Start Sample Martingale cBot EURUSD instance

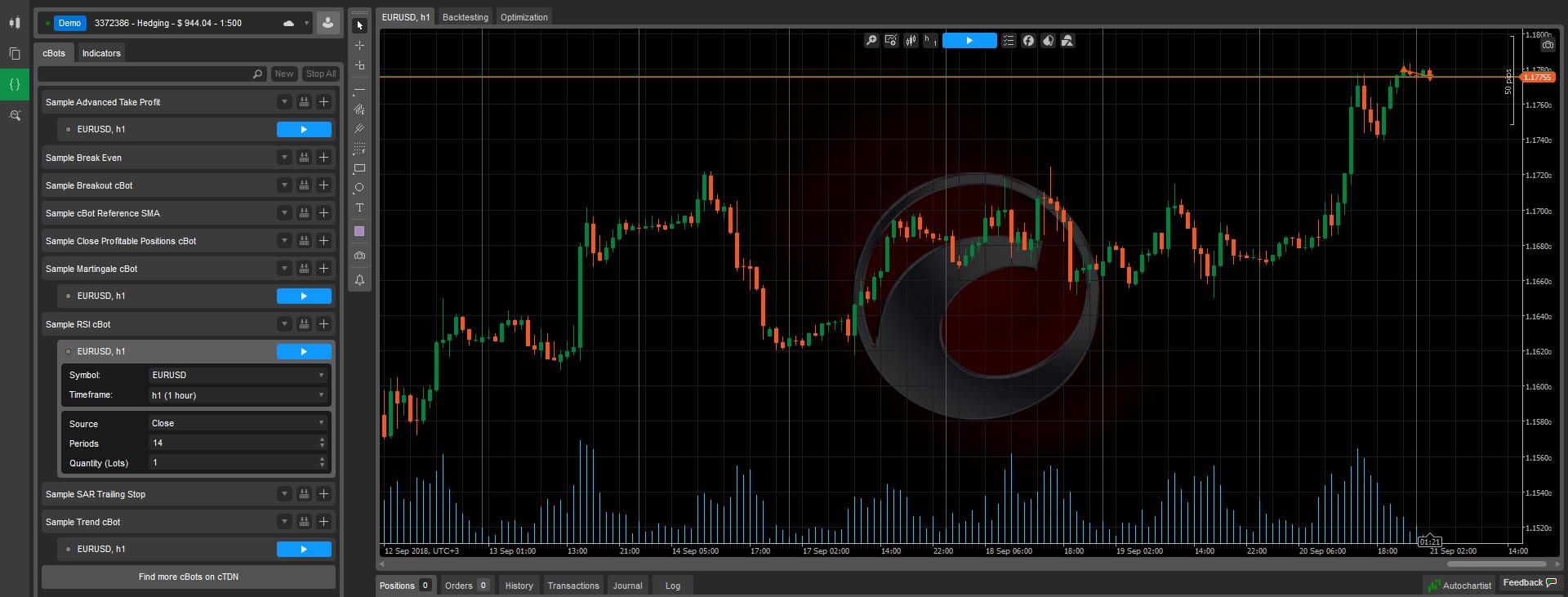(304, 296)
